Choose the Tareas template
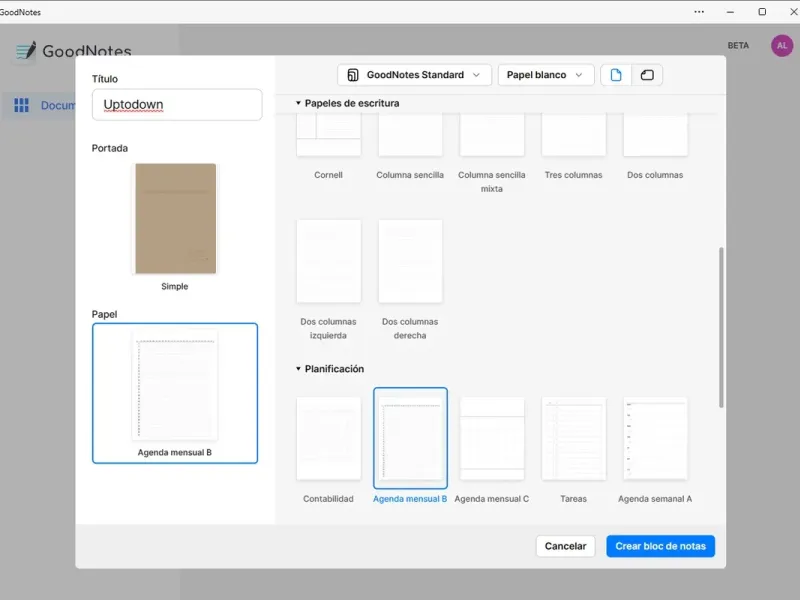Viewport: 800px width, 600px height. [x=573, y=439]
